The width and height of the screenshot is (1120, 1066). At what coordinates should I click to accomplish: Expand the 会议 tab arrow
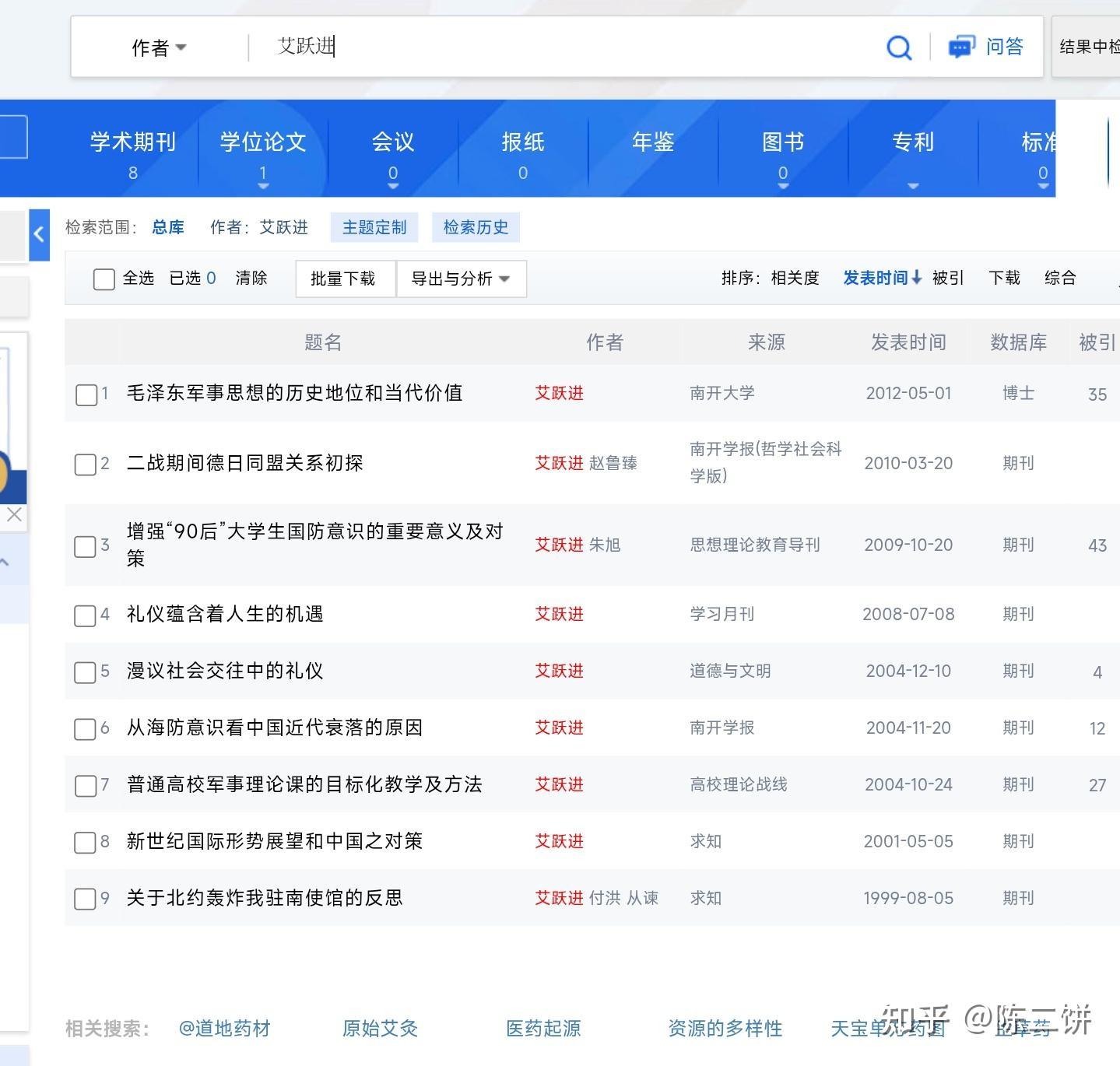pos(393,186)
